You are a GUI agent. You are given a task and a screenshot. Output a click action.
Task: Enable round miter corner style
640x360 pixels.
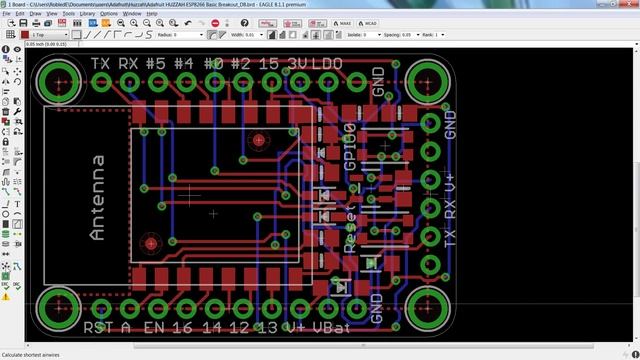pos(212,35)
